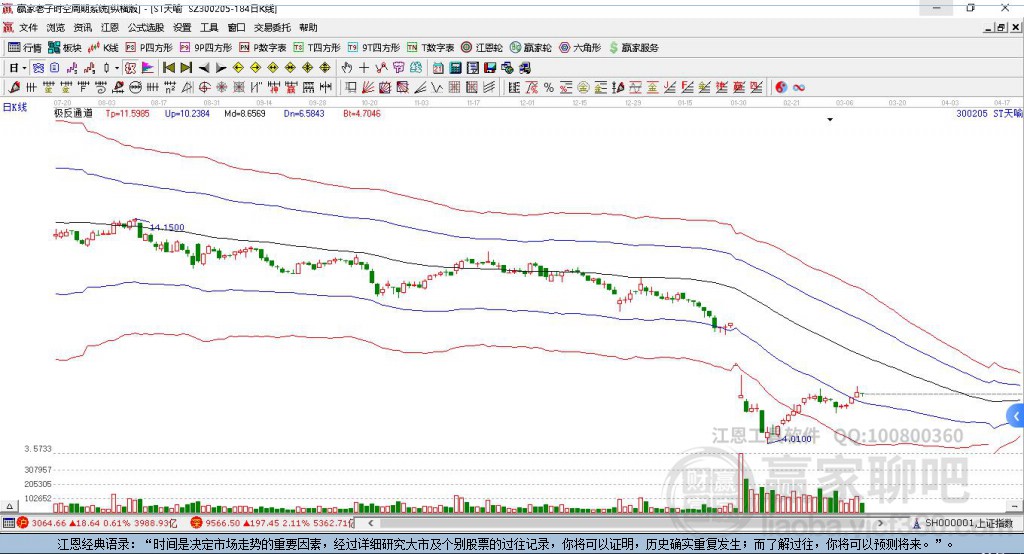
Task: Expand the candlestick style dropdown arrow
Action: [117, 68]
